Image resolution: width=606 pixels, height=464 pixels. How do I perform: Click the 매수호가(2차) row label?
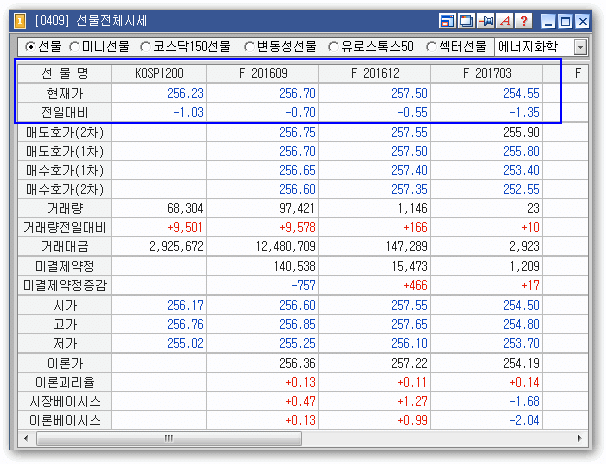(65, 189)
